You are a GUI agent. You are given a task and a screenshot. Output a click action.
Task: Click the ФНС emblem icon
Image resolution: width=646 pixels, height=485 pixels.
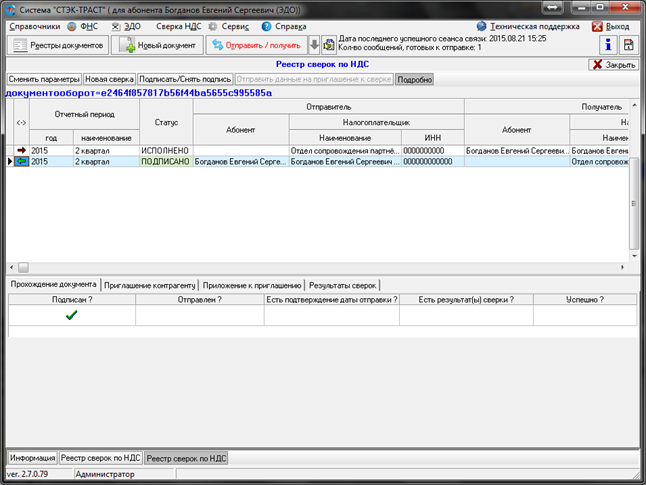pos(72,26)
